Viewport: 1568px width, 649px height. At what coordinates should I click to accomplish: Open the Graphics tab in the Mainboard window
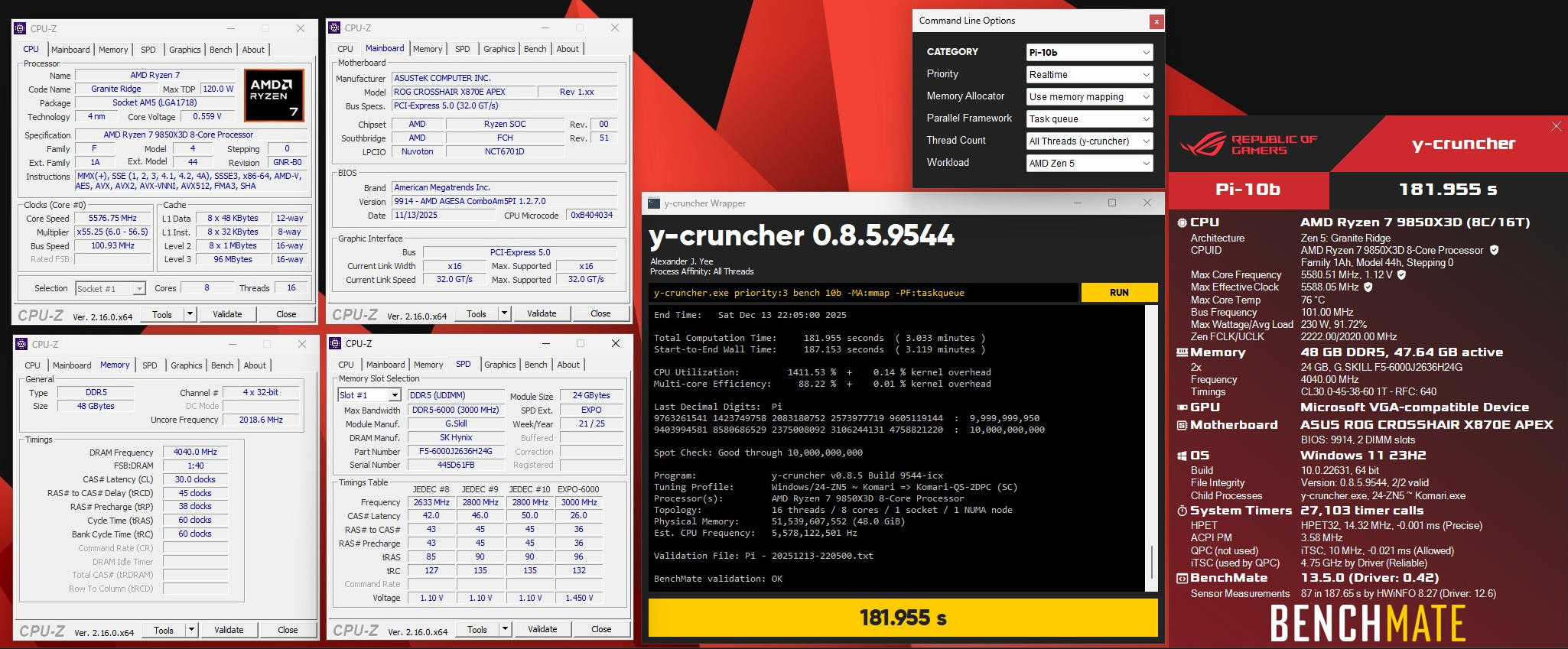[x=499, y=49]
